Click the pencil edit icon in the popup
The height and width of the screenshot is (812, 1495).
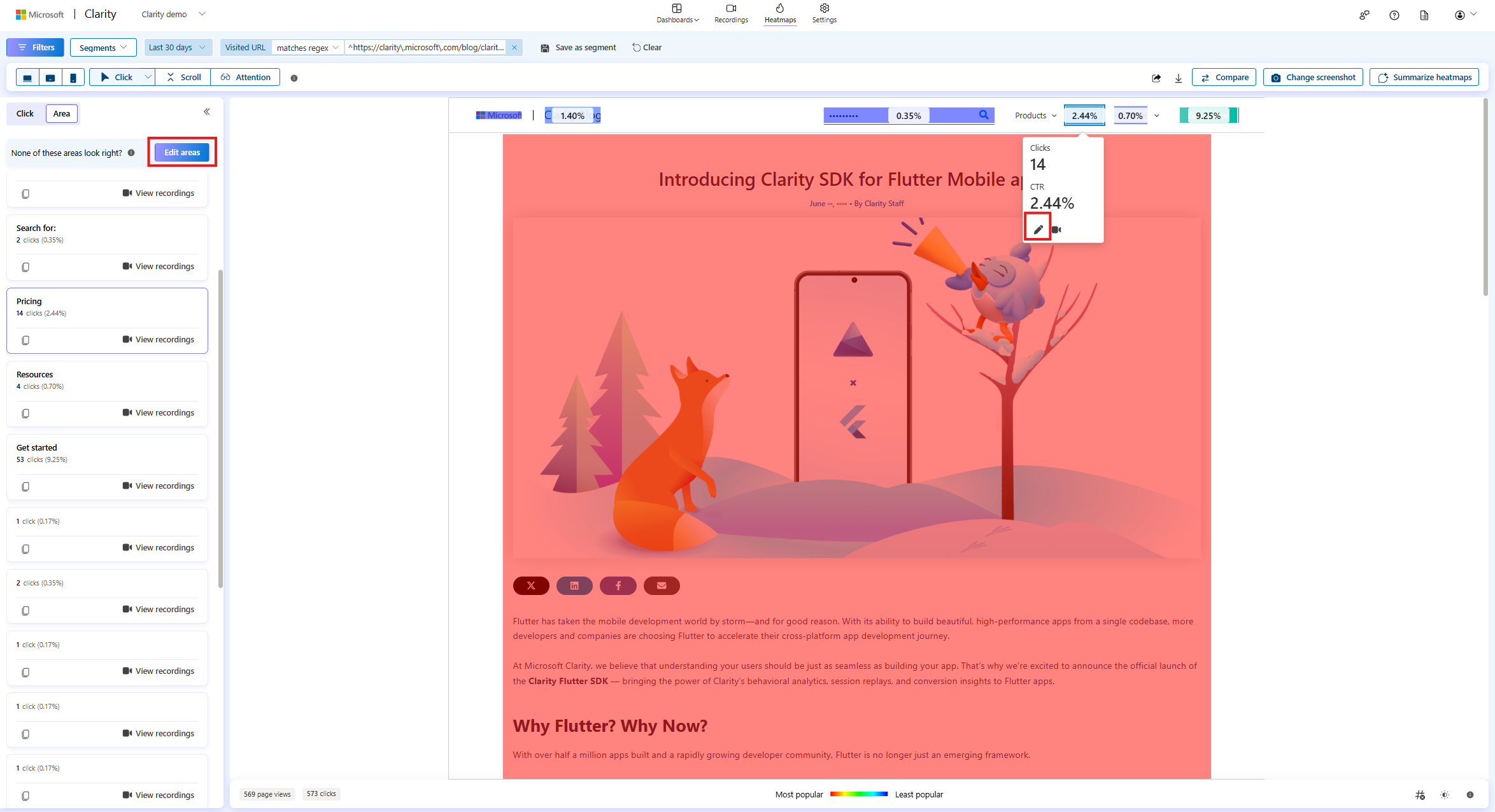click(x=1038, y=229)
